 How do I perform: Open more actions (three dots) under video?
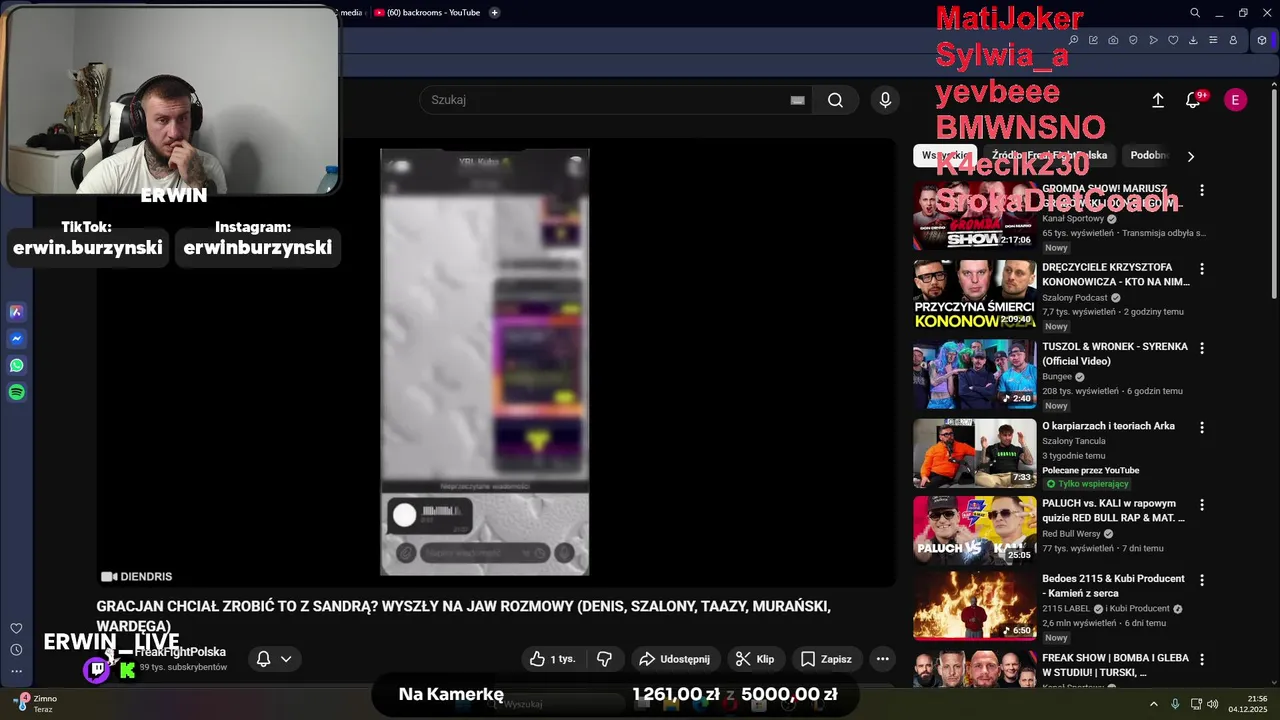(x=882, y=659)
